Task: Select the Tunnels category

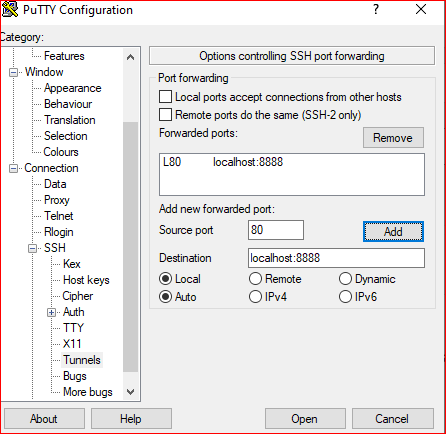Action: (82, 360)
